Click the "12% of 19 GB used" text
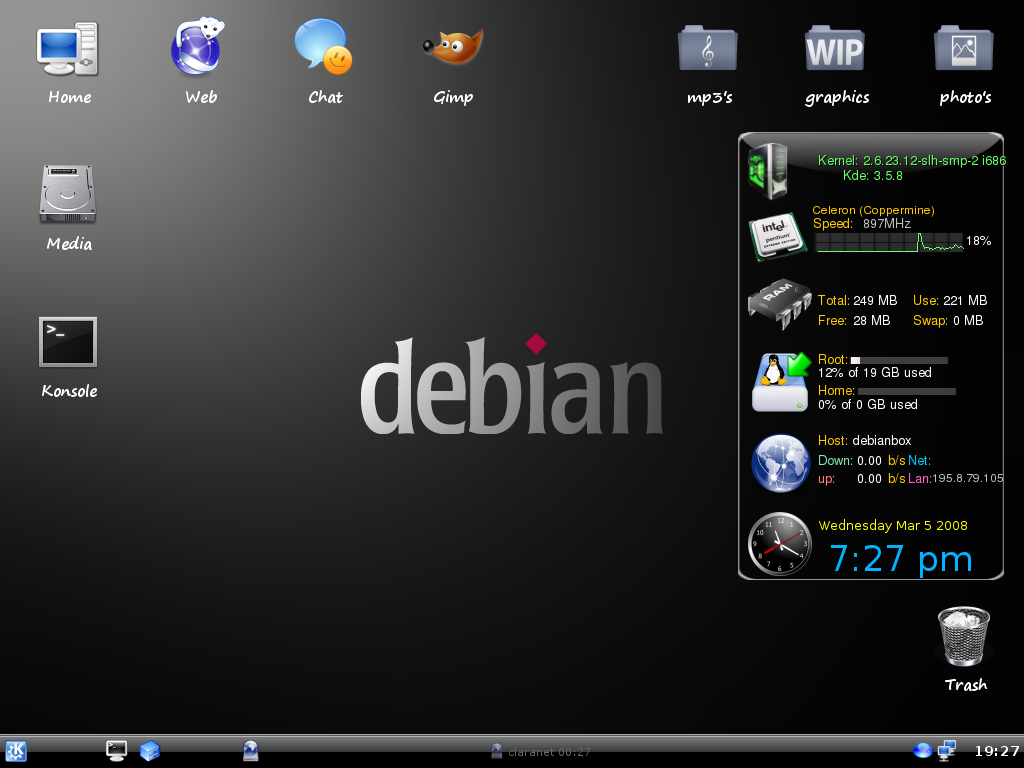Viewport: 1024px width, 768px height. tap(874, 373)
